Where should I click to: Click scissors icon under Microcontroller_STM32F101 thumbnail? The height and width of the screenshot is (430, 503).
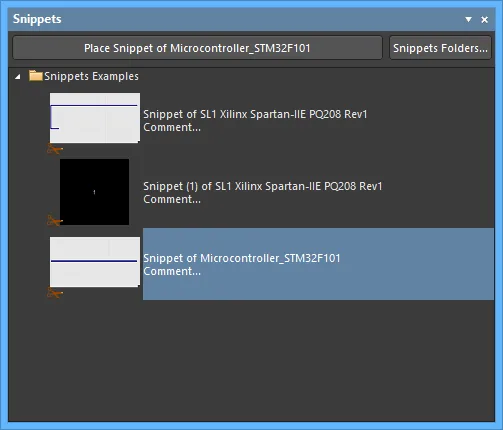[x=55, y=293]
